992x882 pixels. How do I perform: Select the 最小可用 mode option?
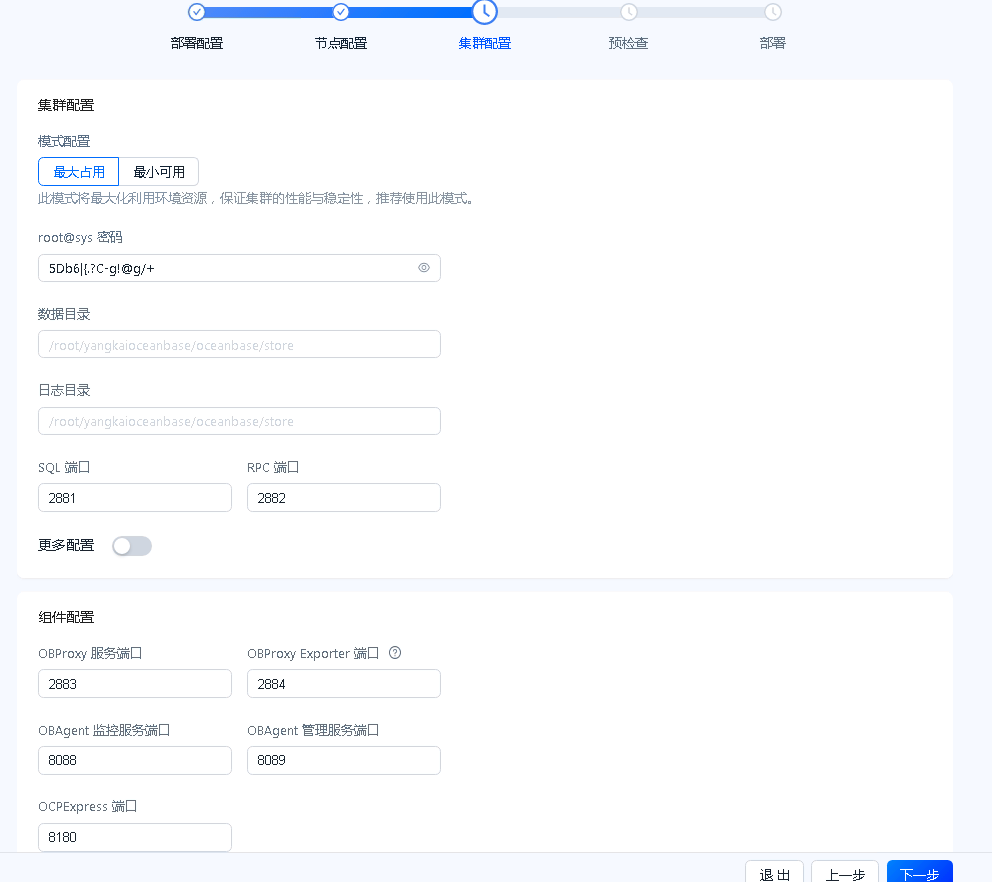(x=159, y=171)
